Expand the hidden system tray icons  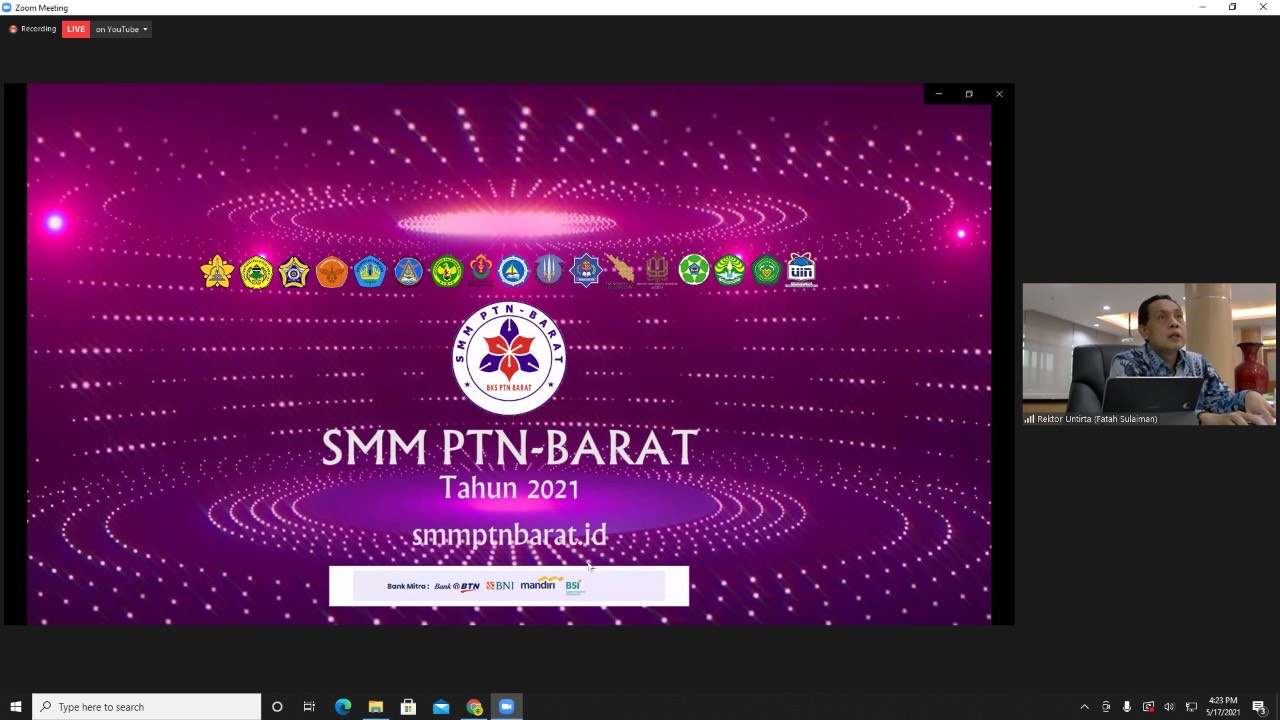1084,707
